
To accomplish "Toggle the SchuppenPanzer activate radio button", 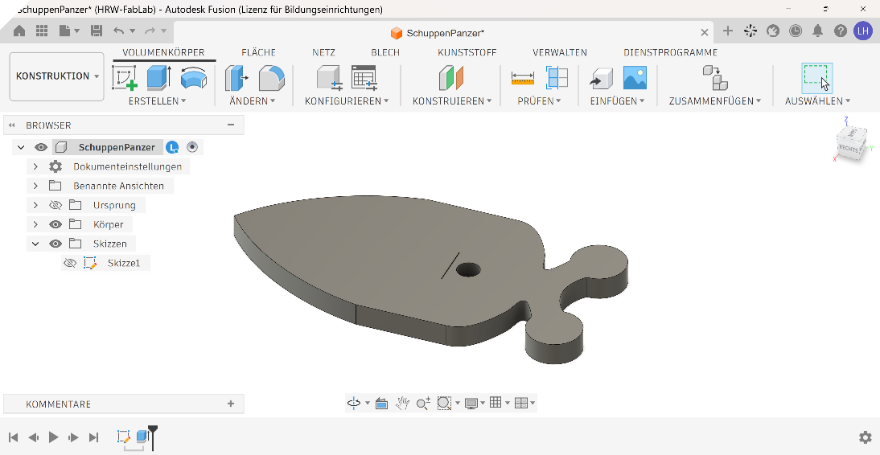I will pyautogui.click(x=192, y=147).
